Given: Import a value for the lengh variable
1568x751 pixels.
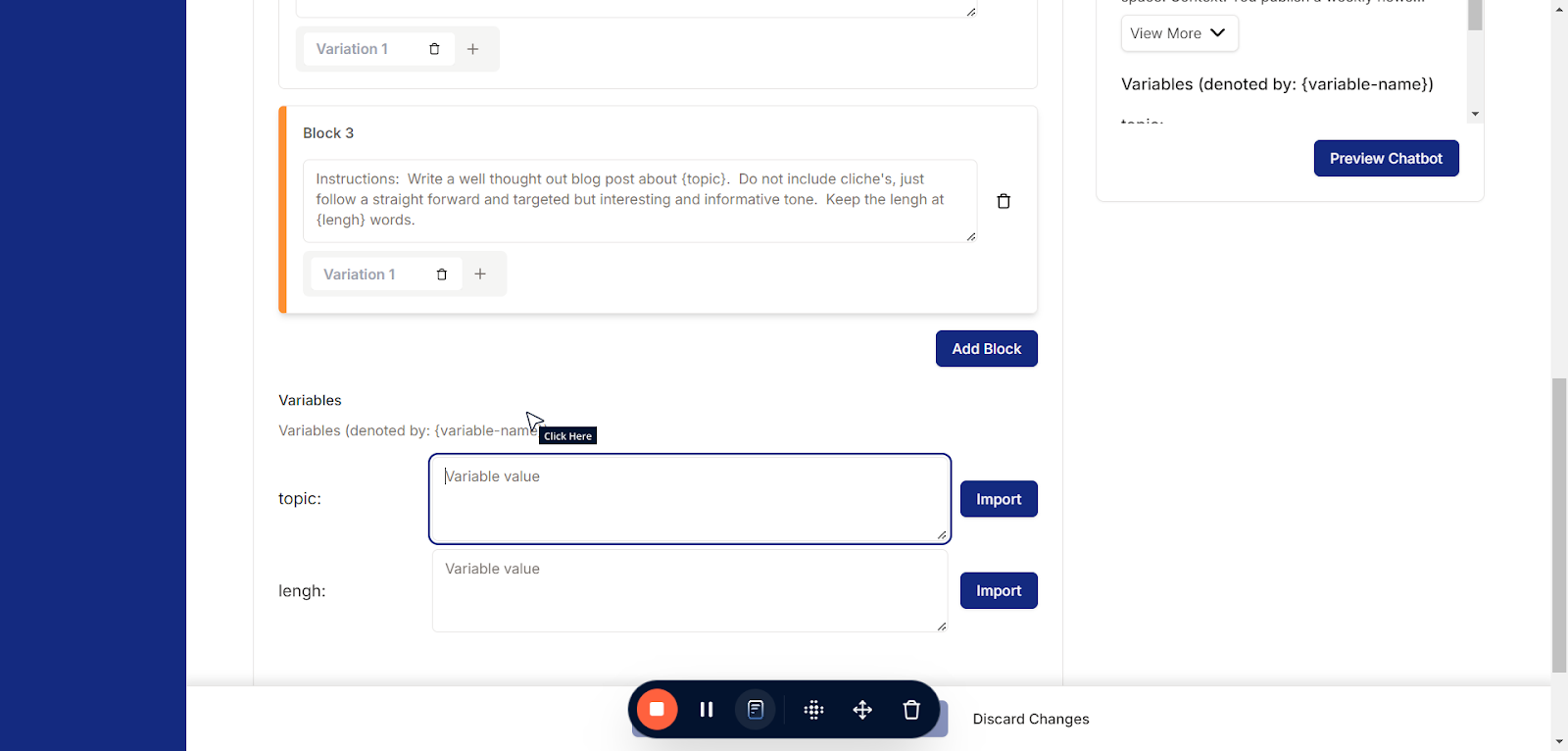Looking at the screenshot, I should [998, 591].
